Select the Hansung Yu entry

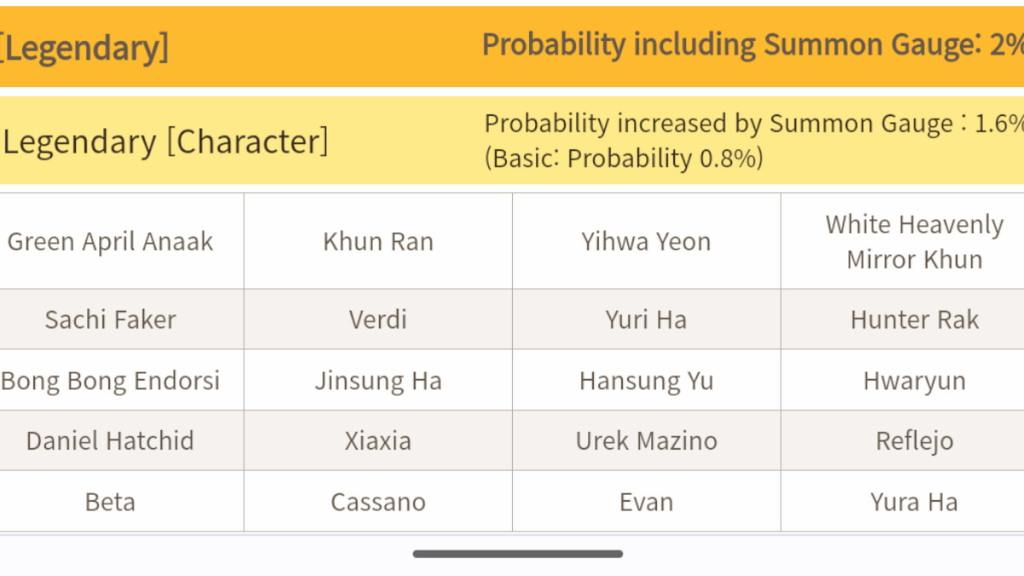pos(647,380)
